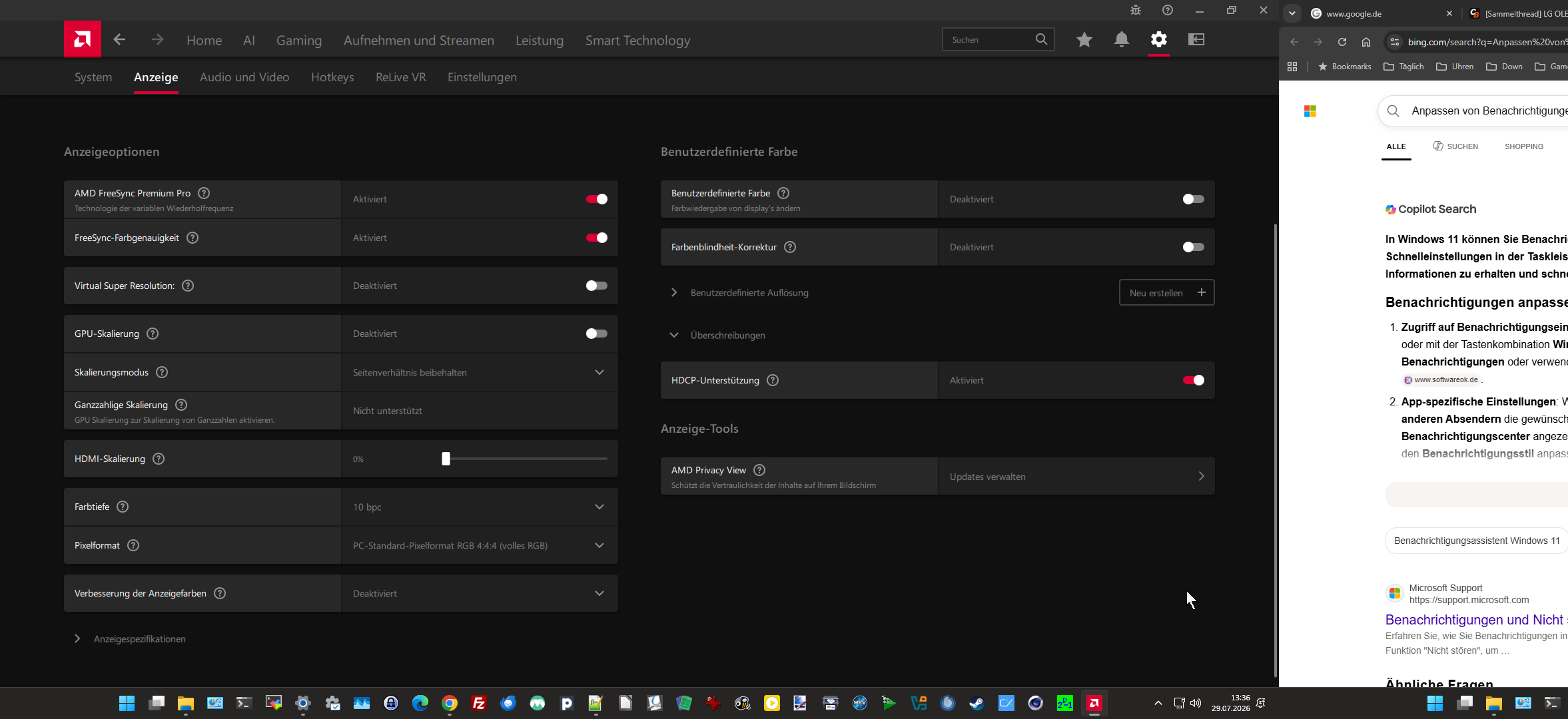The height and width of the screenshot is (719, 1568).
Task: Expand Benutzerdefinierte Auflösung section
Action: click(741, 292)
